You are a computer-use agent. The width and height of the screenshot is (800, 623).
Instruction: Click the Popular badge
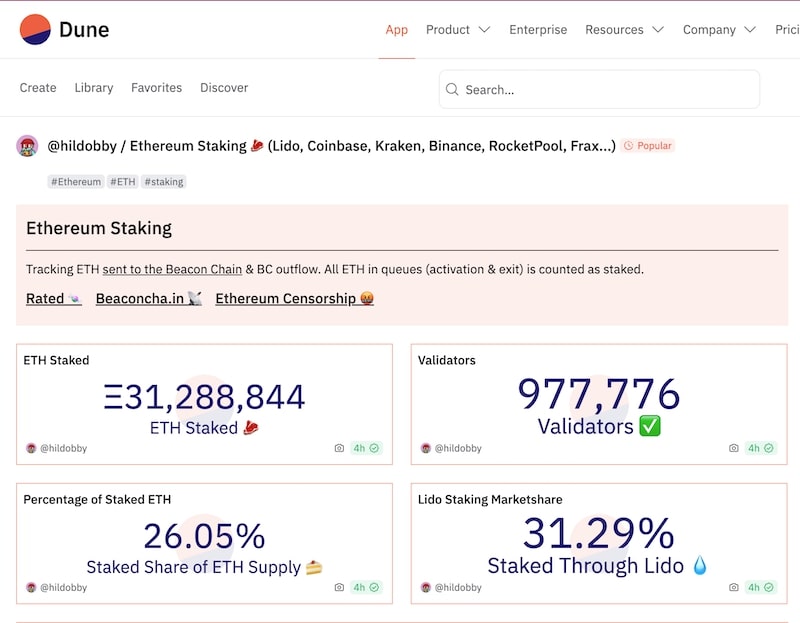pos(648,146)
